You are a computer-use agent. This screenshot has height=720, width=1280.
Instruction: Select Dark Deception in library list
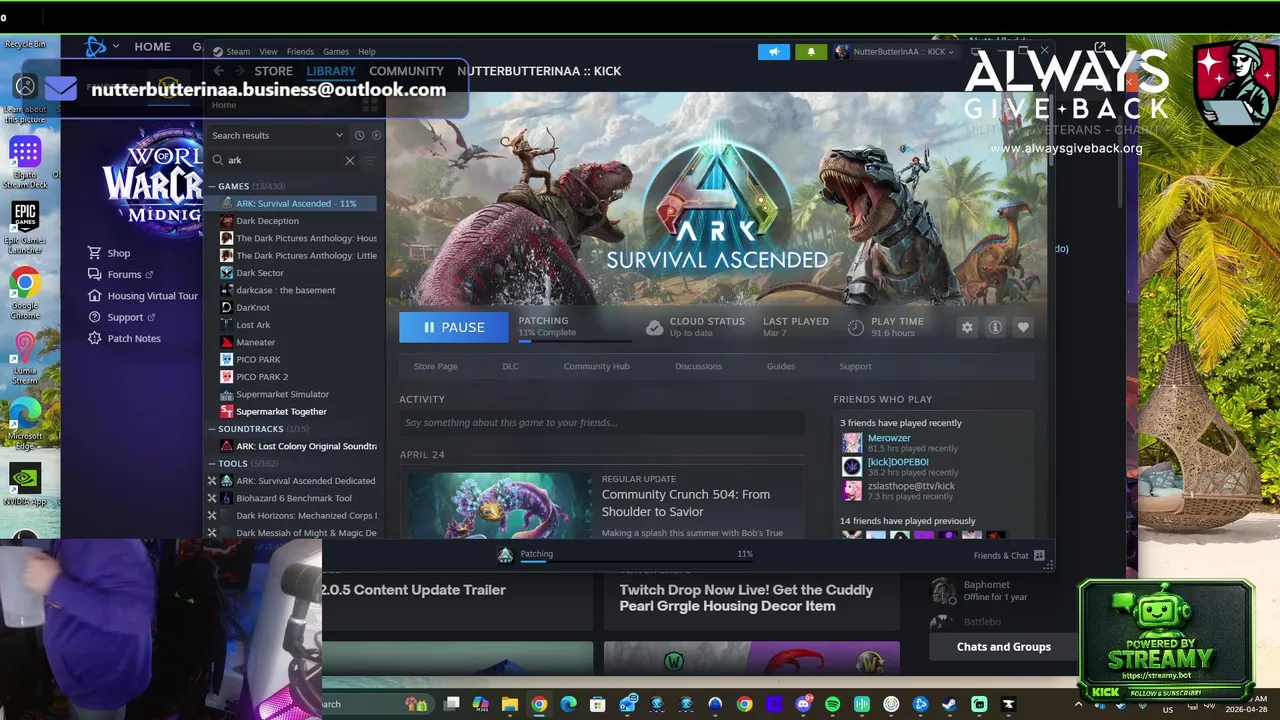coord(267,221)
